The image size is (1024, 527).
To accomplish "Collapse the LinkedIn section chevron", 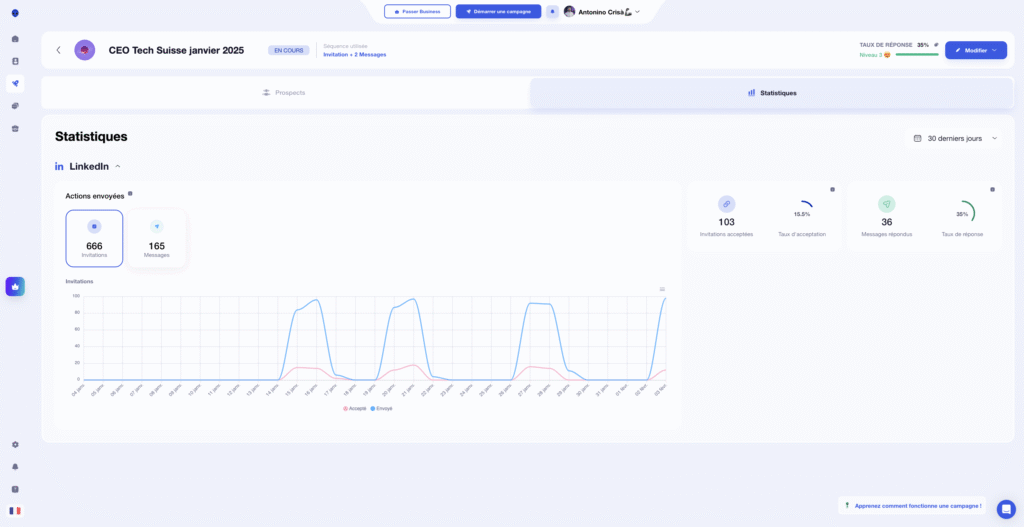I will click(118, 166).
